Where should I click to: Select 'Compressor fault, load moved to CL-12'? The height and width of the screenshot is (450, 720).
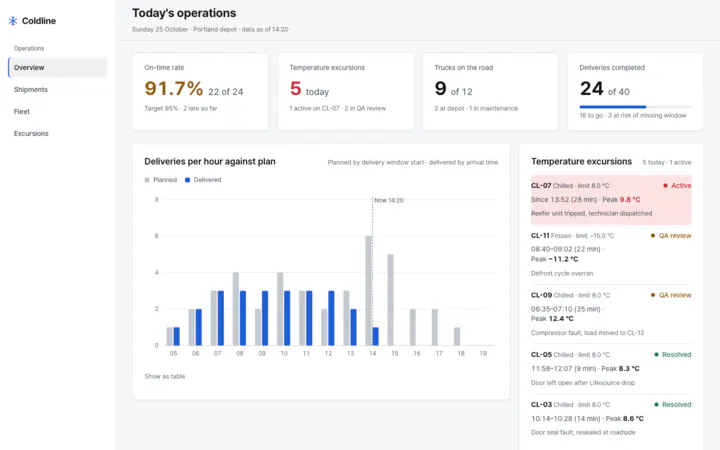click(588, 333)
